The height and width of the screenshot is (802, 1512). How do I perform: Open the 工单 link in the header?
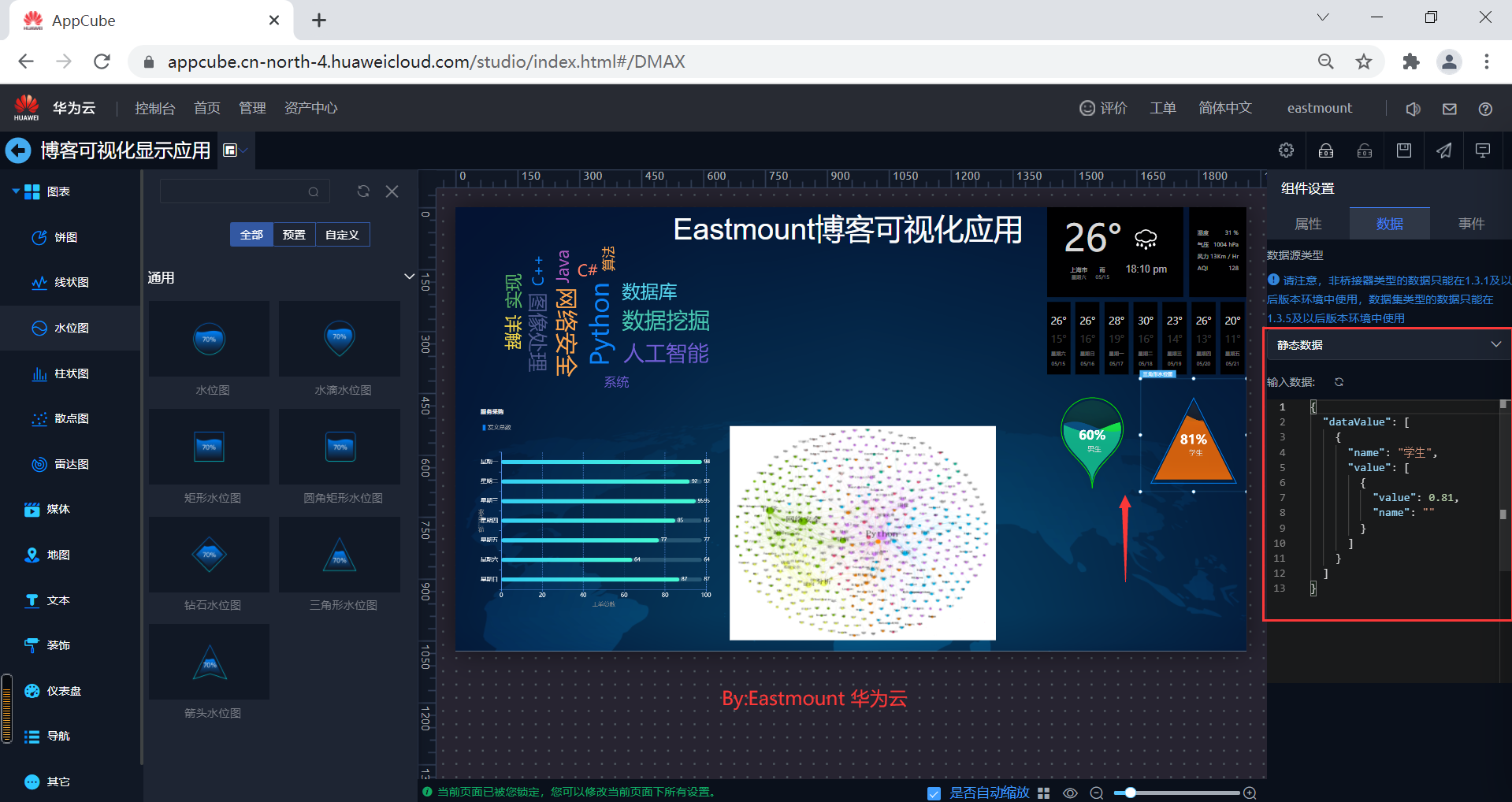1163,108
